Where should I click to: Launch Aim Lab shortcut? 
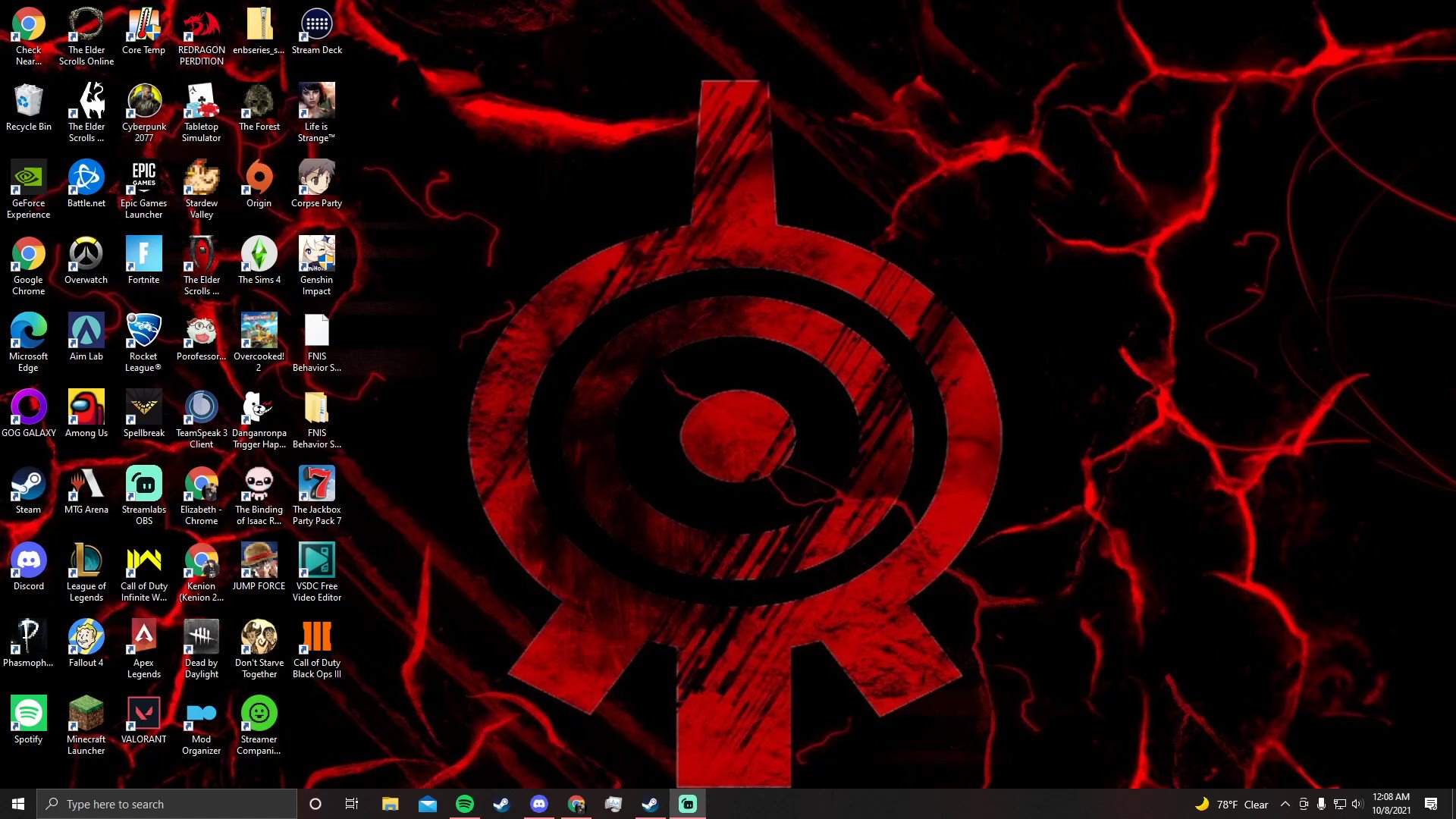(x=86, y=337)
